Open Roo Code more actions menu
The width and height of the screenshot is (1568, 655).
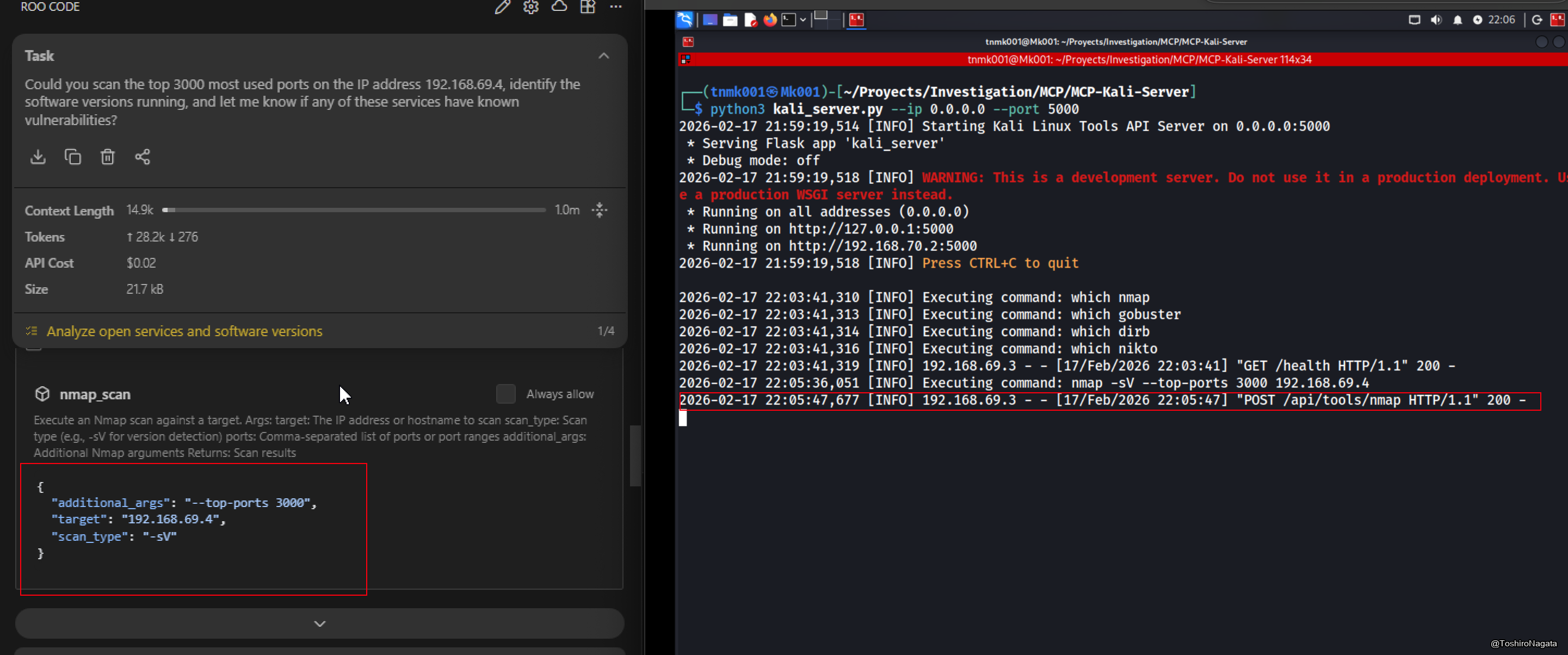(x=615, y=7)
